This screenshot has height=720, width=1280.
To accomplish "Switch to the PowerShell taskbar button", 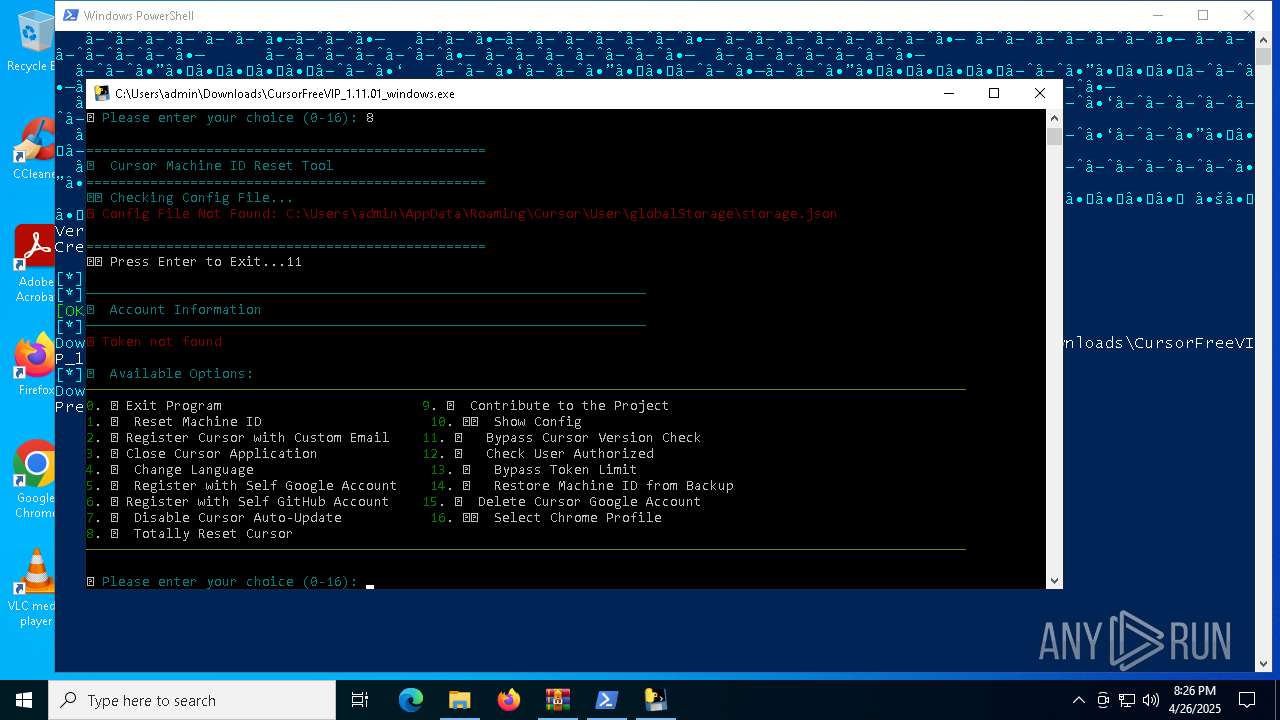I will (x=606, y=700).
